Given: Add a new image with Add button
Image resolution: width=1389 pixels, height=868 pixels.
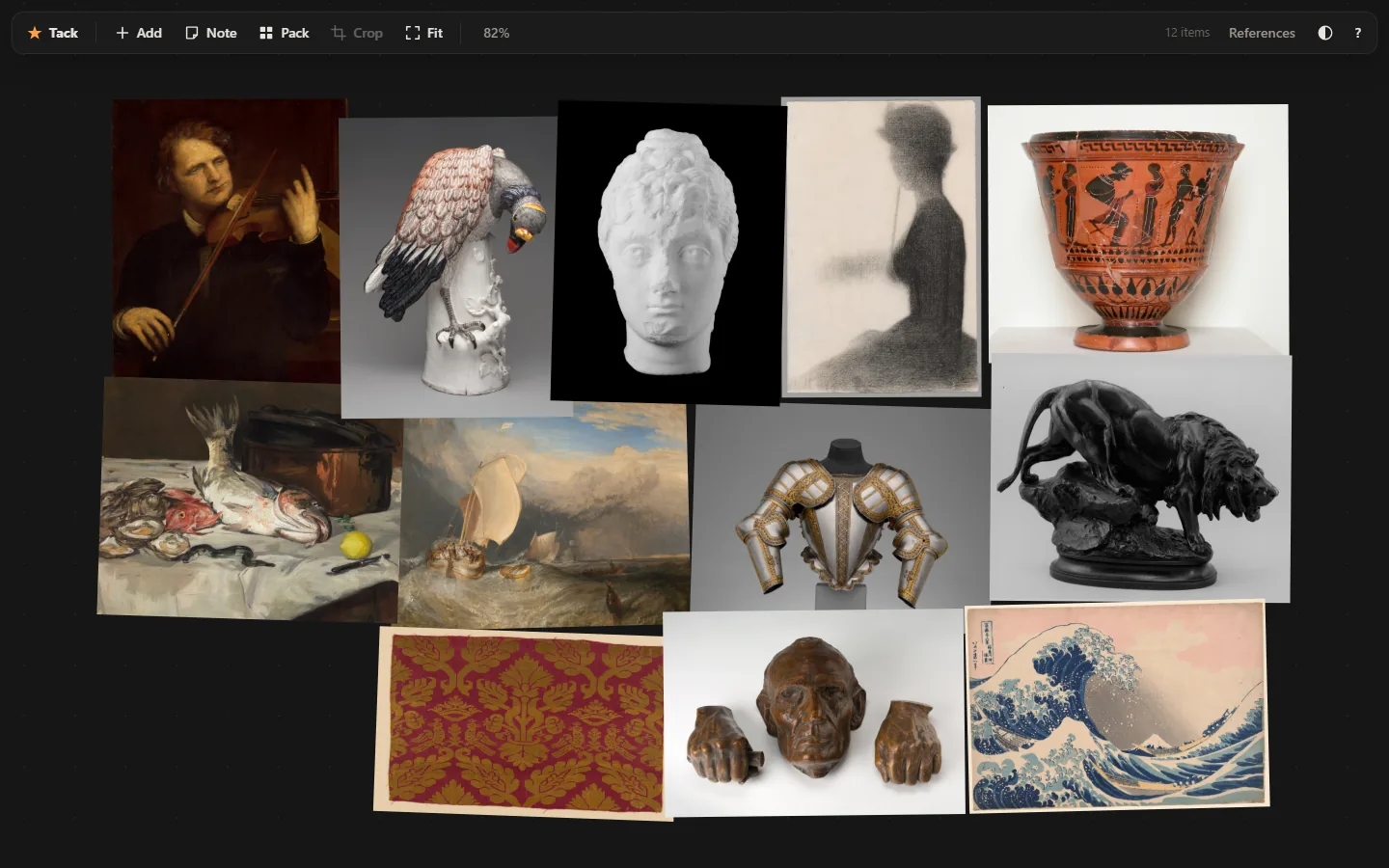Looking at the screenshot, I should tap(139, 33).
